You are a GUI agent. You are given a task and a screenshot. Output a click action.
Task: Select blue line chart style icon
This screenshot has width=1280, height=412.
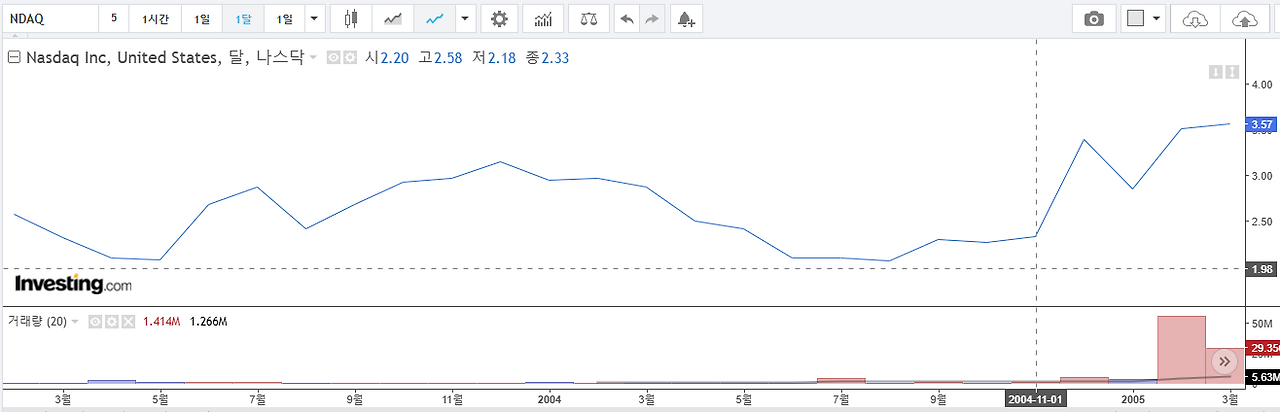[436, 19]
